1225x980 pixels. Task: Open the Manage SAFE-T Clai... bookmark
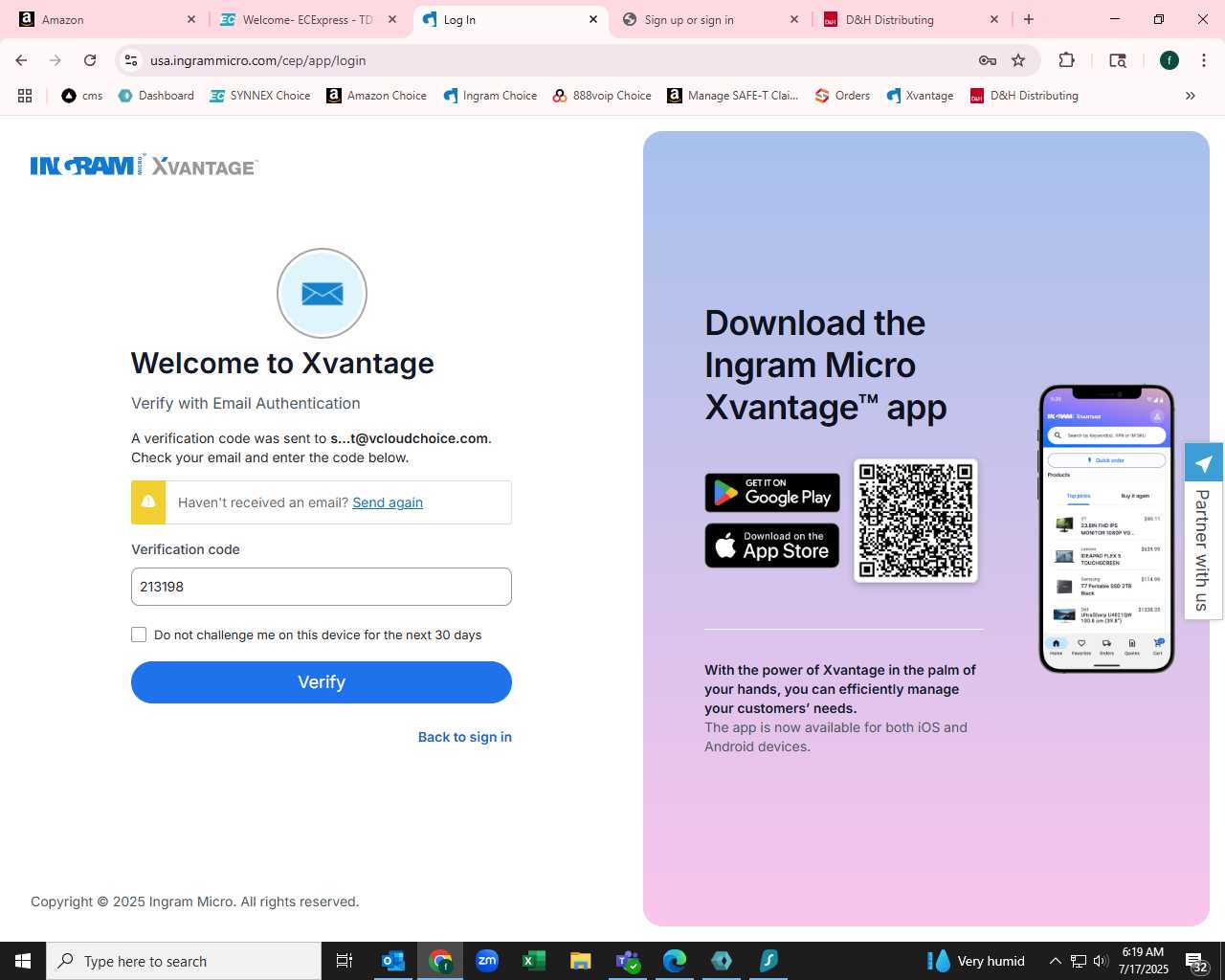click(733, 96)
